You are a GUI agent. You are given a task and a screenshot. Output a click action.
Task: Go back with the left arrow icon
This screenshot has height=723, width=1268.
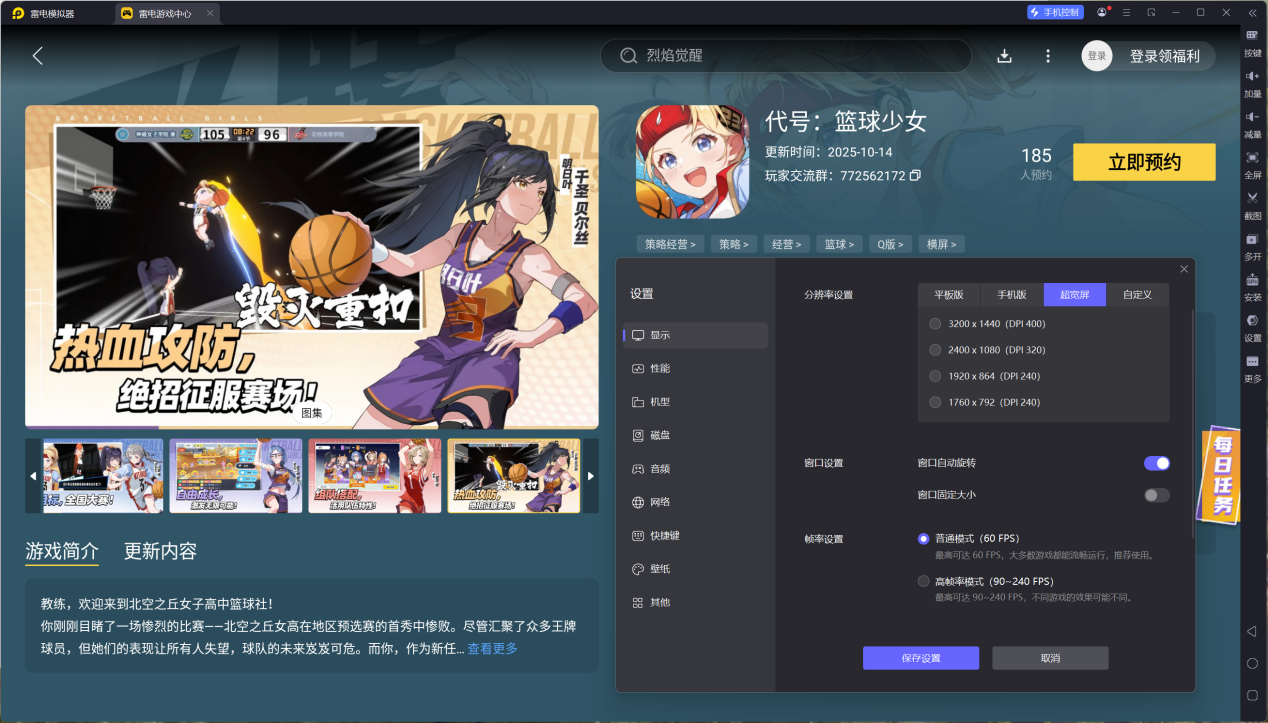(38, 56)
